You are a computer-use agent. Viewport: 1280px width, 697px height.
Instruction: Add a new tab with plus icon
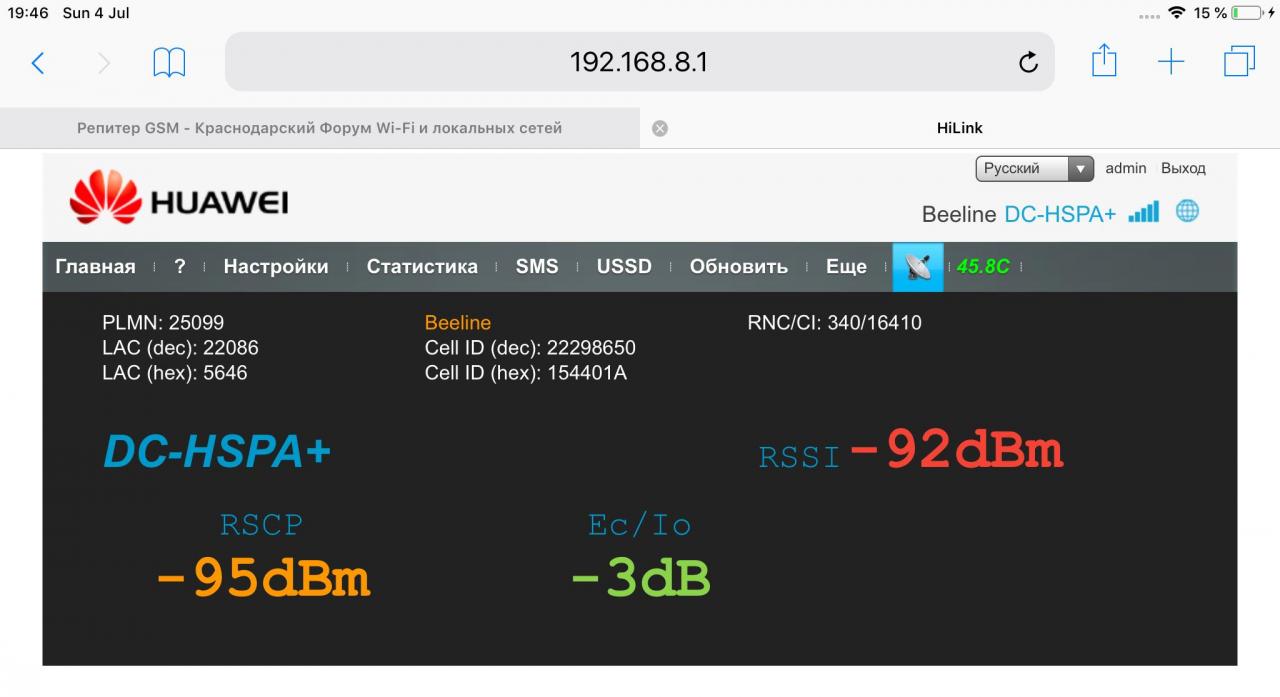[1171, 62]
